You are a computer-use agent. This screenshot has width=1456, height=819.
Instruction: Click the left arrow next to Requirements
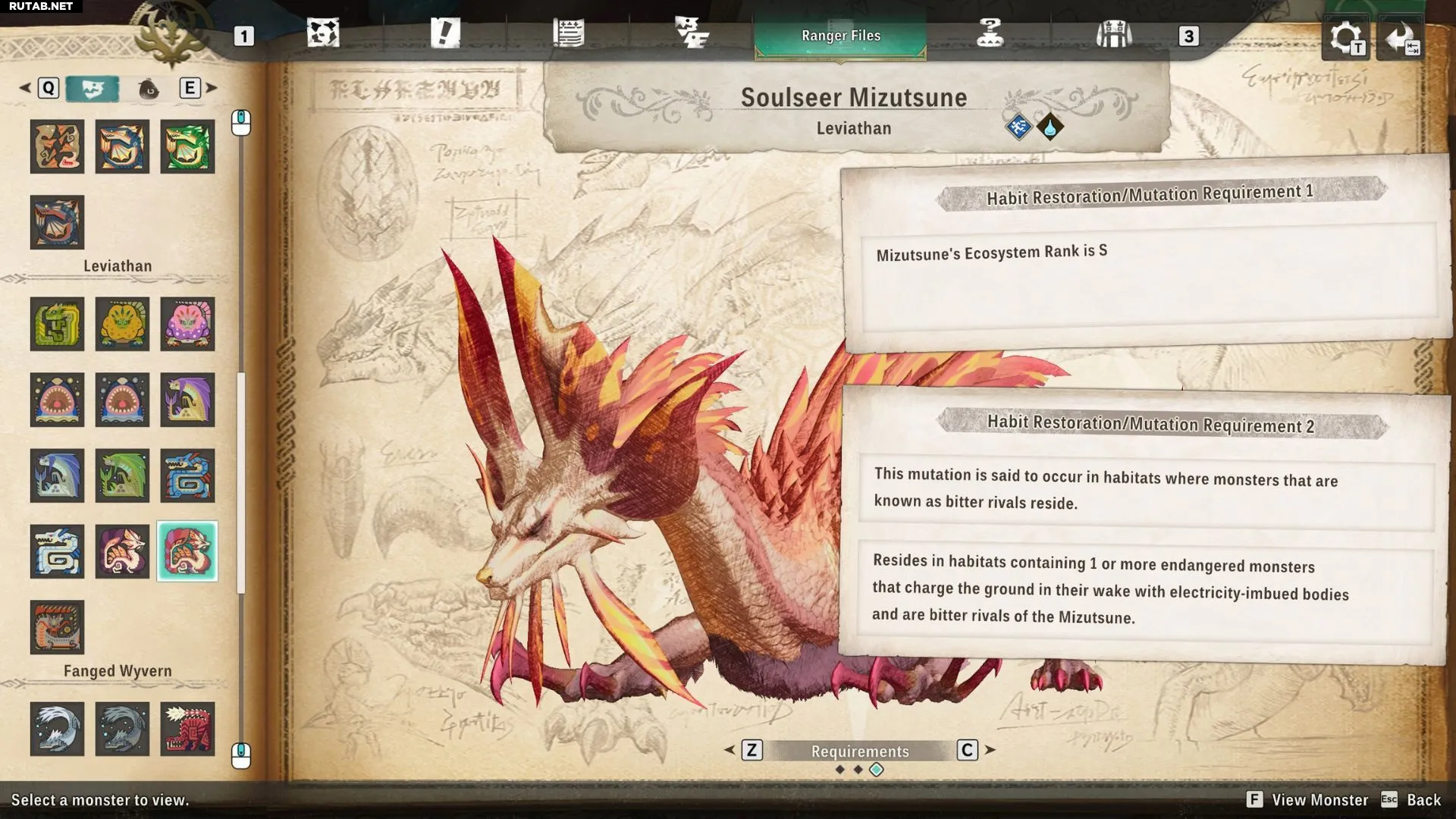pos(730,750)
